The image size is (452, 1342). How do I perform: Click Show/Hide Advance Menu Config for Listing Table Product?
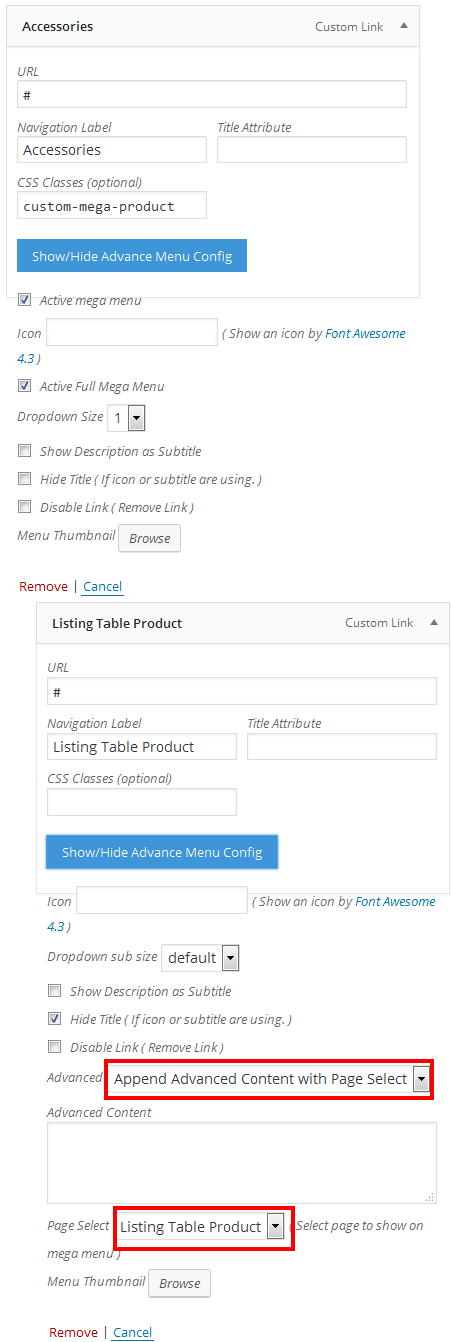162,852
